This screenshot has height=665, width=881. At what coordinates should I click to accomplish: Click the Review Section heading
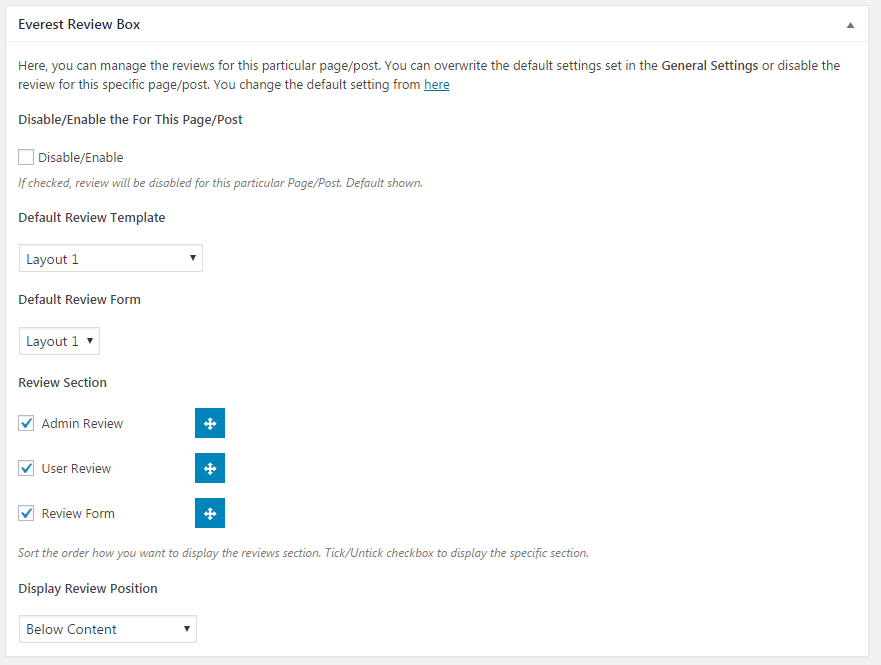coord(62,382)
